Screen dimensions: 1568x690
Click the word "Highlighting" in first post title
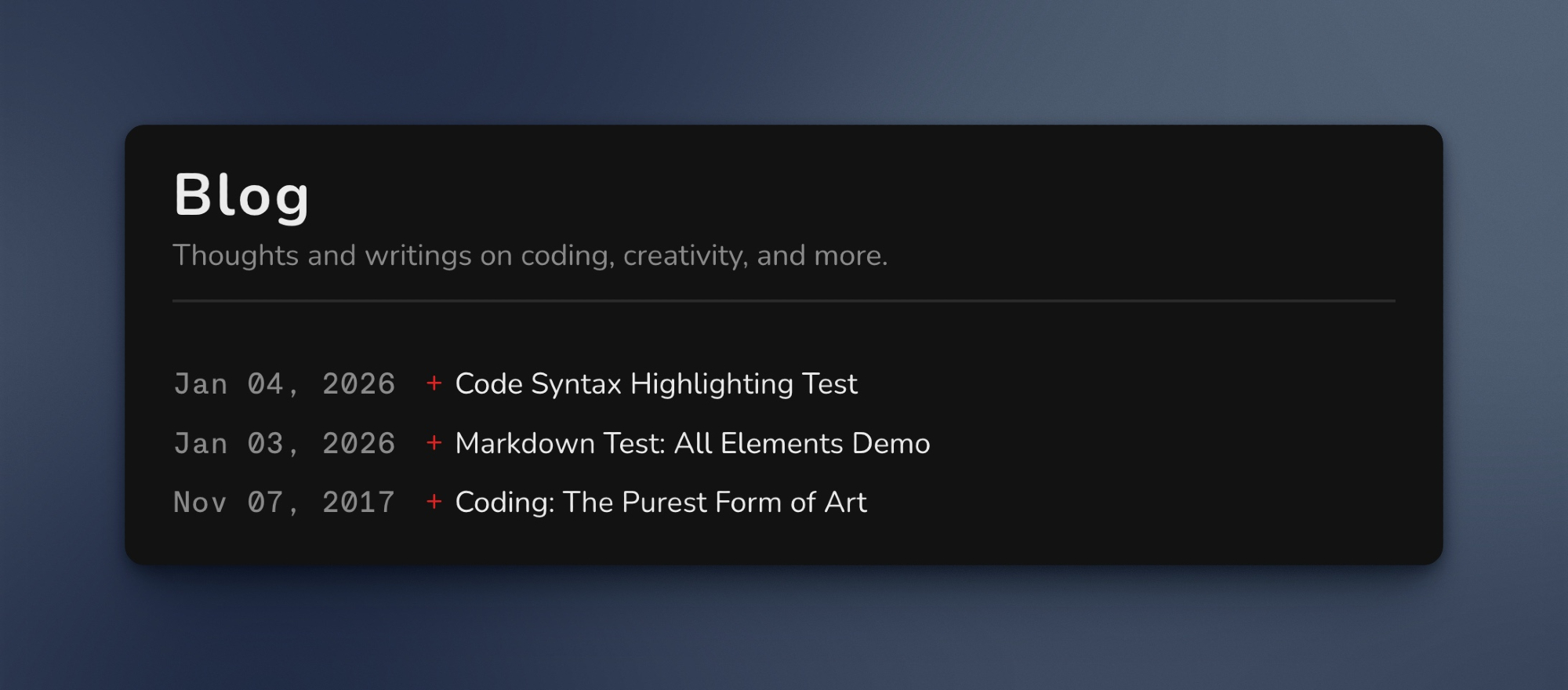click(711, 384)
